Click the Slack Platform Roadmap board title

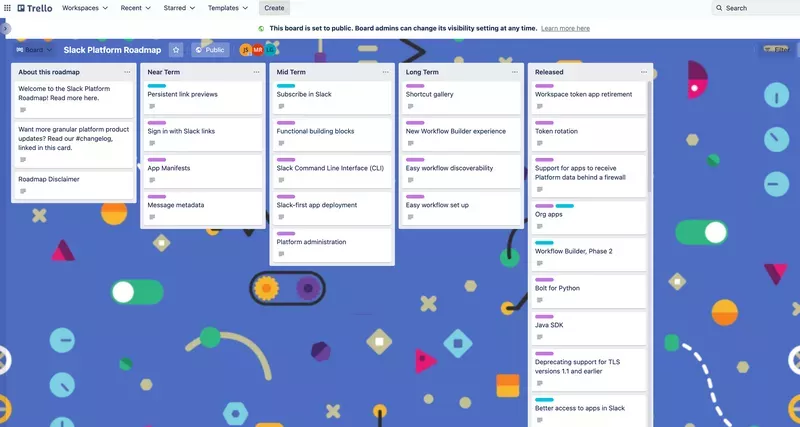point(112,50)
